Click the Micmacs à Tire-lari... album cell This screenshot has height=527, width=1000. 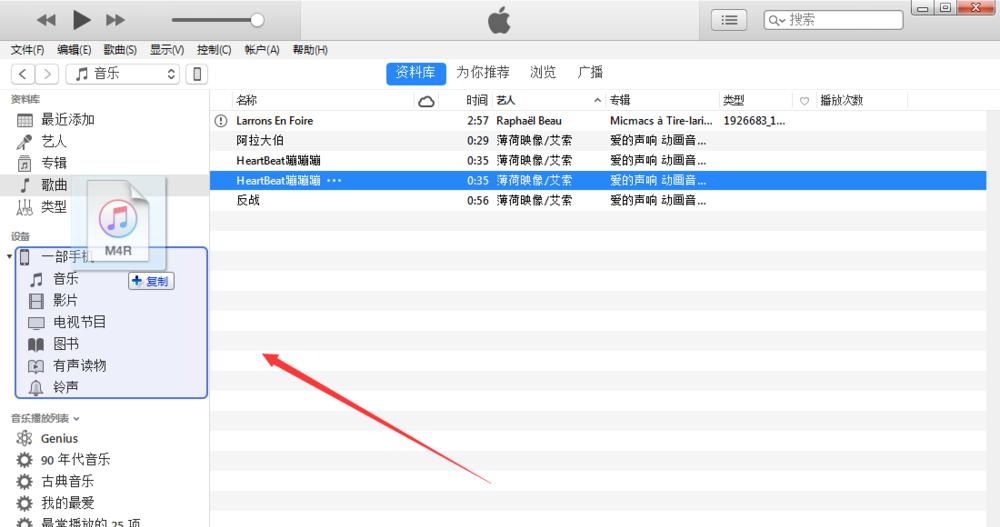click(x=661, y=121)
